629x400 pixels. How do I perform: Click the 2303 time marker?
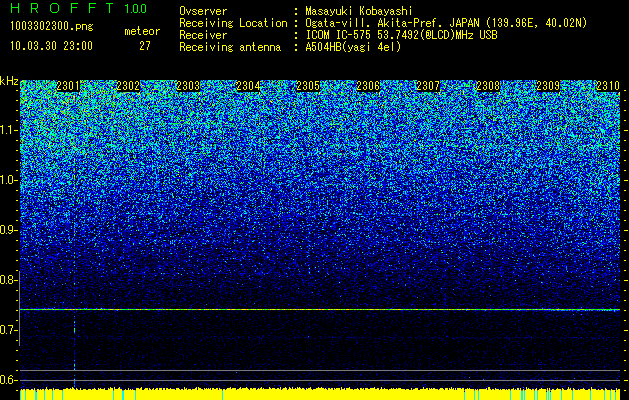pos(188,86)
